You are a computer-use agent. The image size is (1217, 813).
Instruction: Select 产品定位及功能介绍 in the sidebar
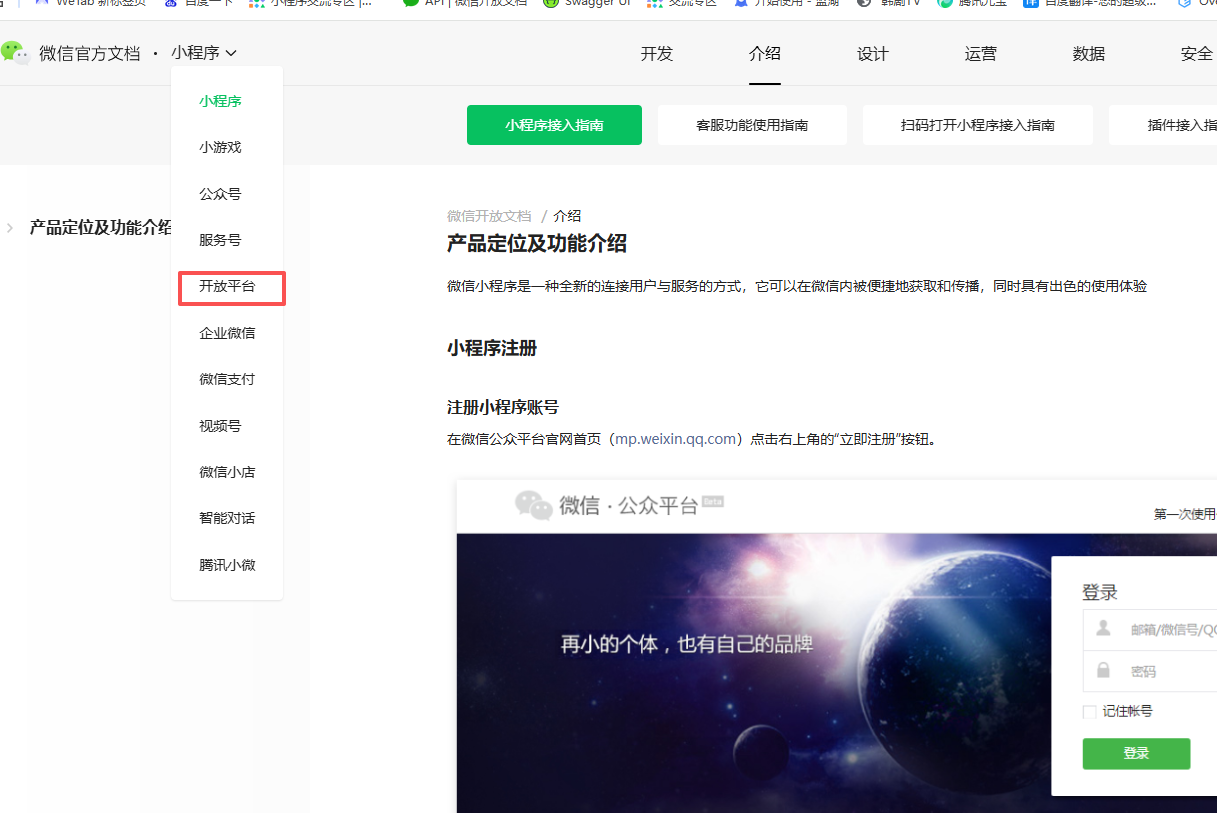101,227
